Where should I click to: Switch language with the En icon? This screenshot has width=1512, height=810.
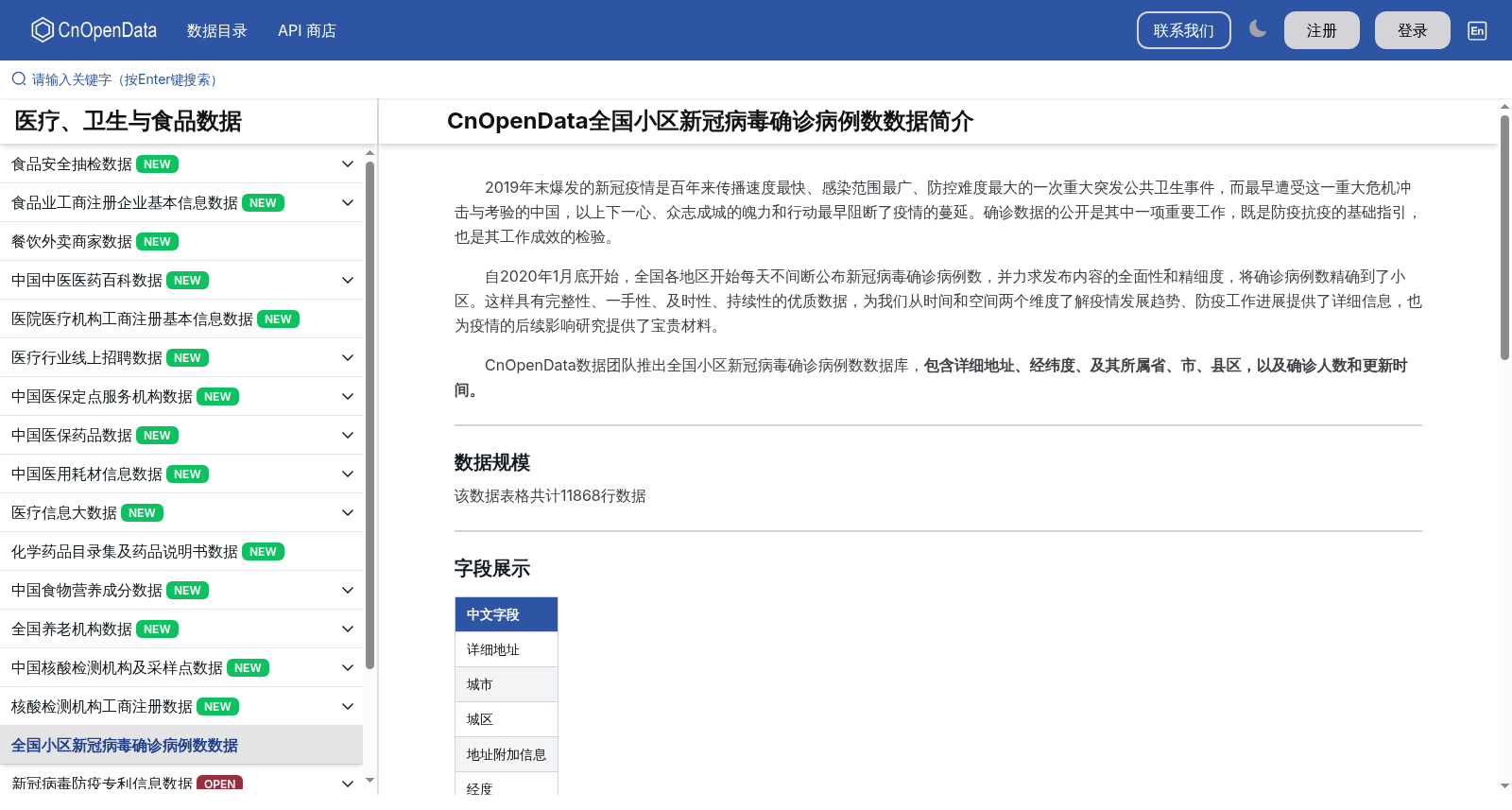point(1477,30)
